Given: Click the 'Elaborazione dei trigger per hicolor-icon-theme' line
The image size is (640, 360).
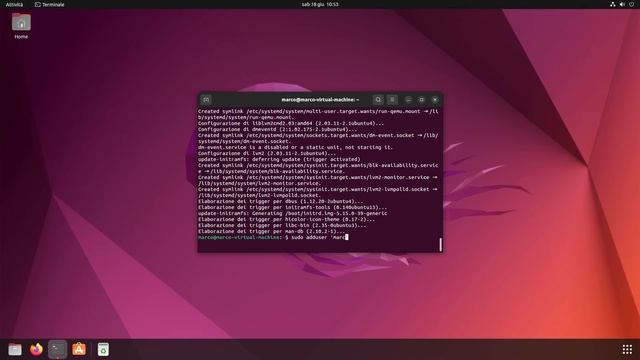Looking at the screenshot, I should (287, 219).
